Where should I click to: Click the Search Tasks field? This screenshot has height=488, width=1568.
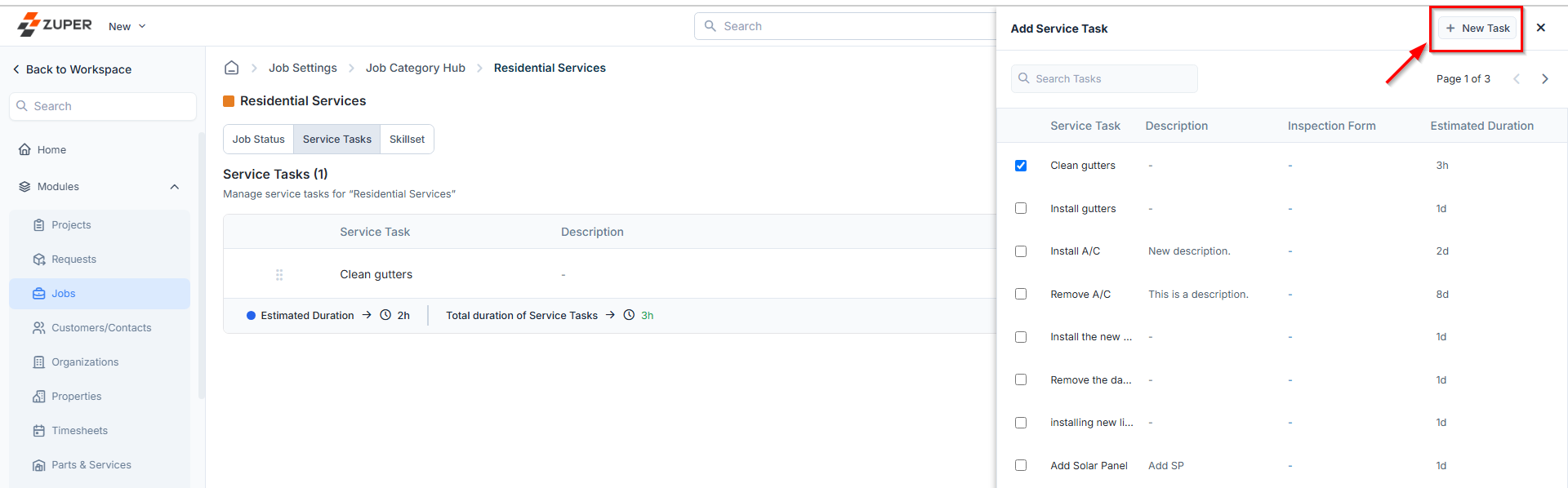pos(1104,79)
